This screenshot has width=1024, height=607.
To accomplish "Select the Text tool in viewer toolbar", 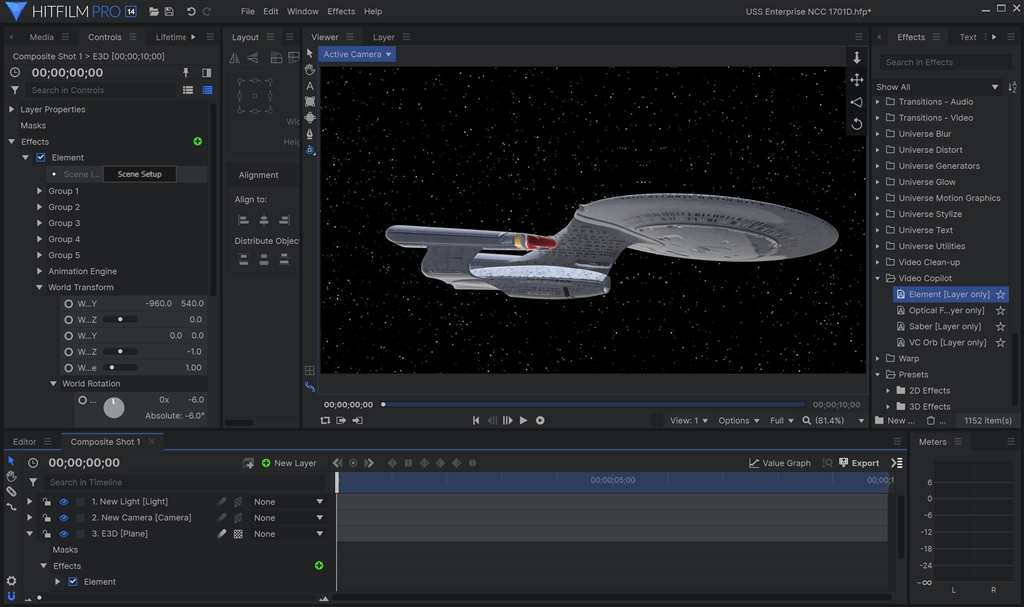I will (310, 86).
